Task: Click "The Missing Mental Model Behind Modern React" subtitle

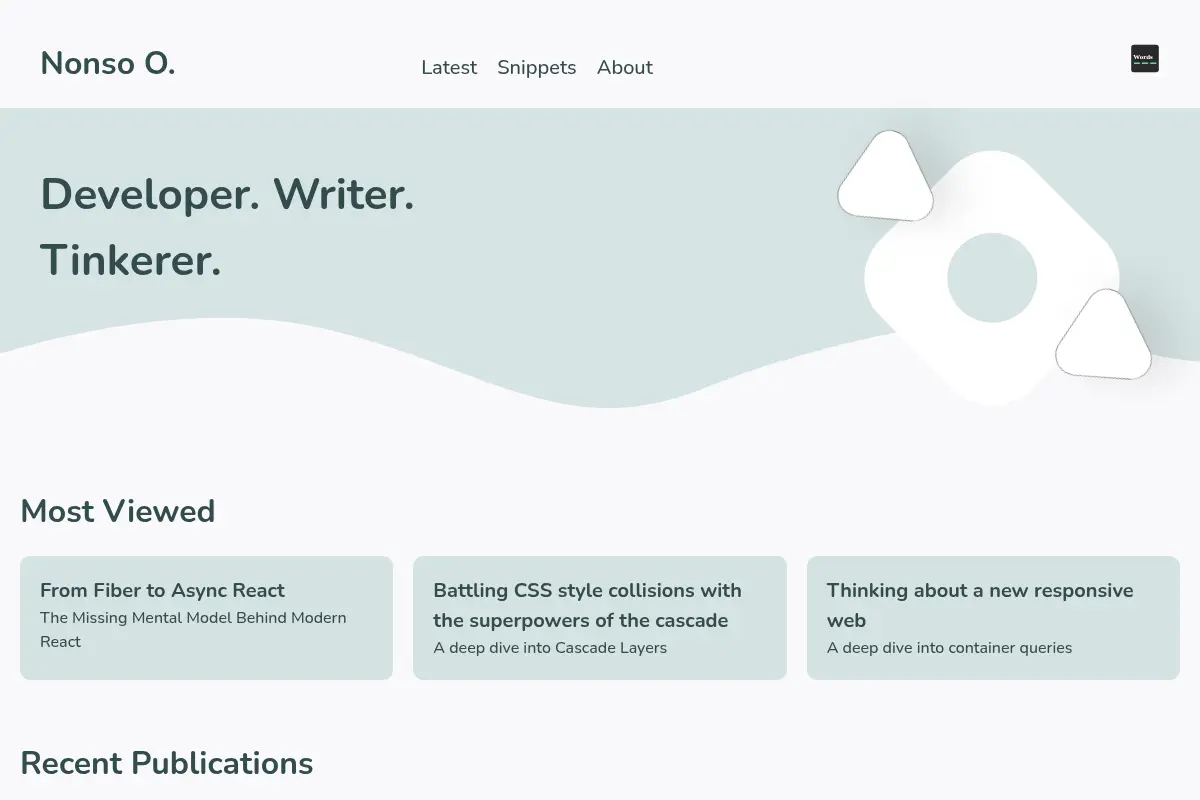Action: point(193,629)
